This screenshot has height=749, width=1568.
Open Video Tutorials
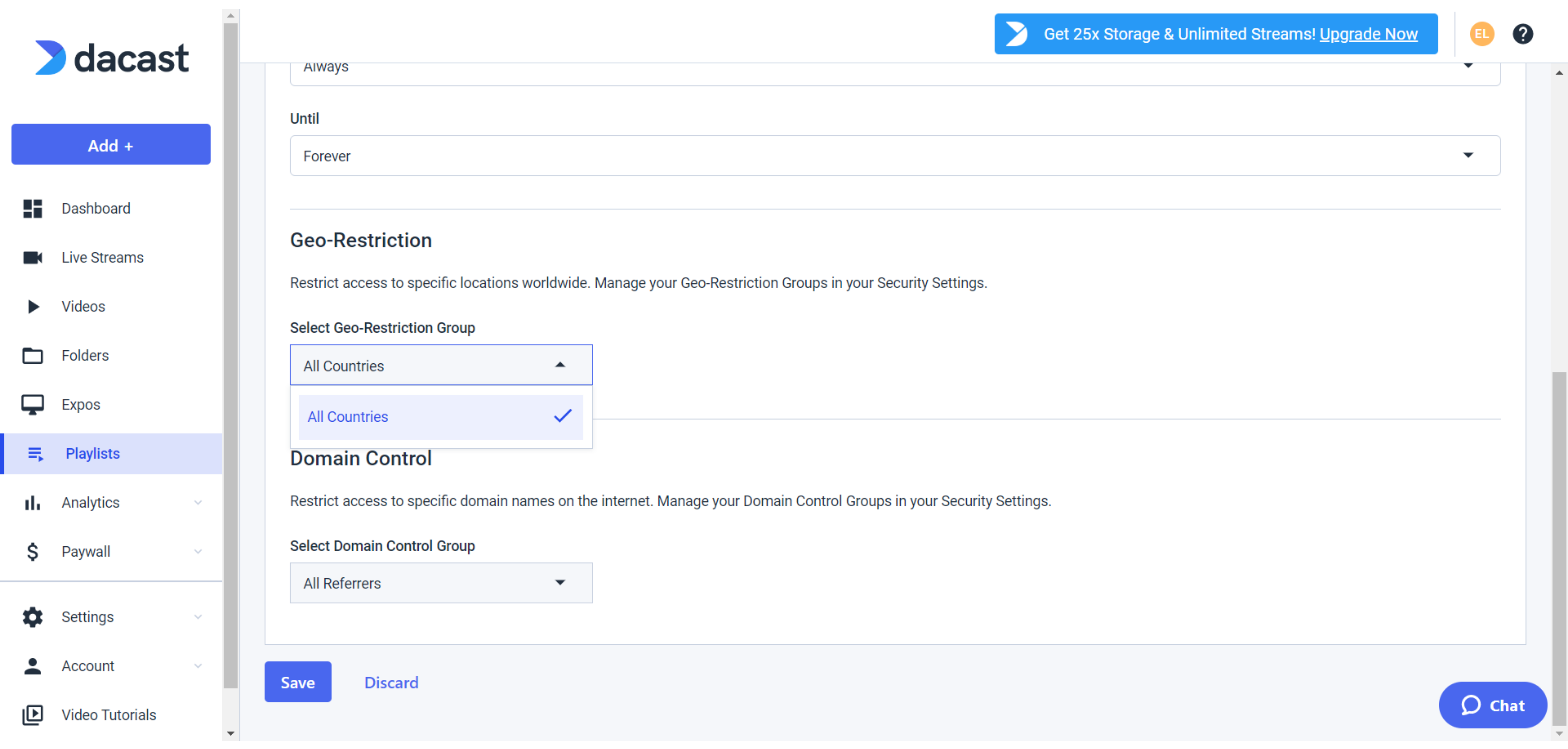[x=108, y=716]
